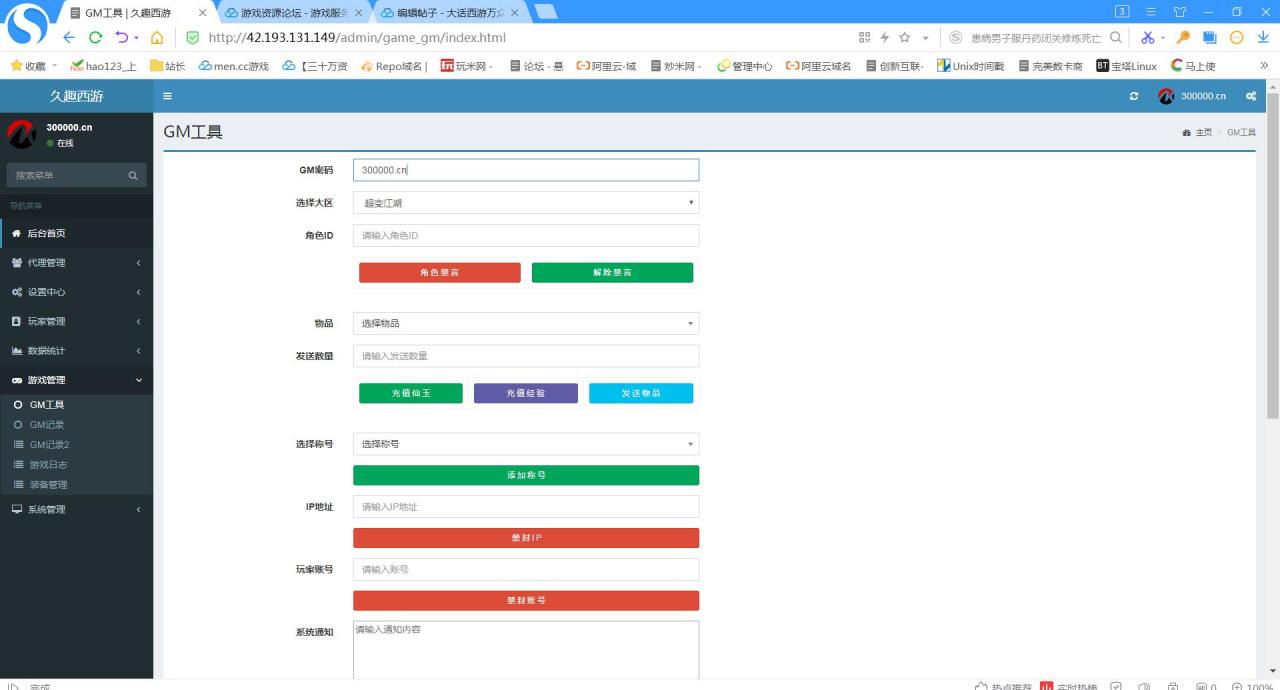
Task: Click the blue 发送物品 button
Action: coord(641,393)
